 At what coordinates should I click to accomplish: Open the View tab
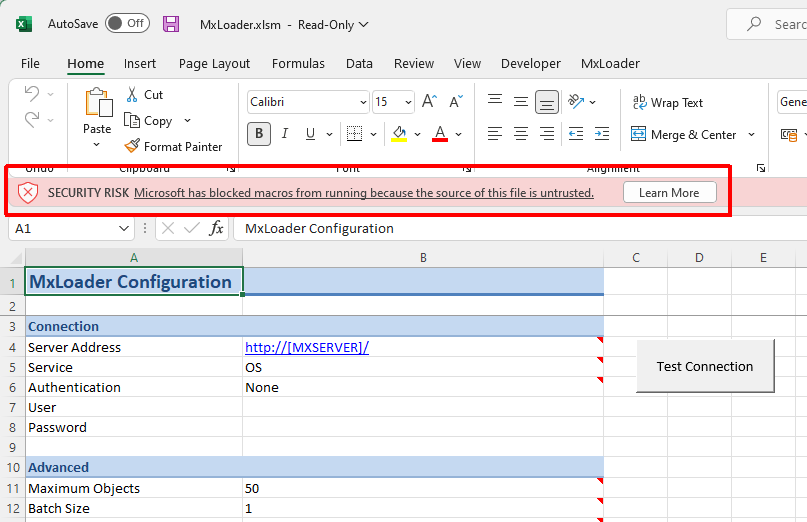[x=467, y=64]
